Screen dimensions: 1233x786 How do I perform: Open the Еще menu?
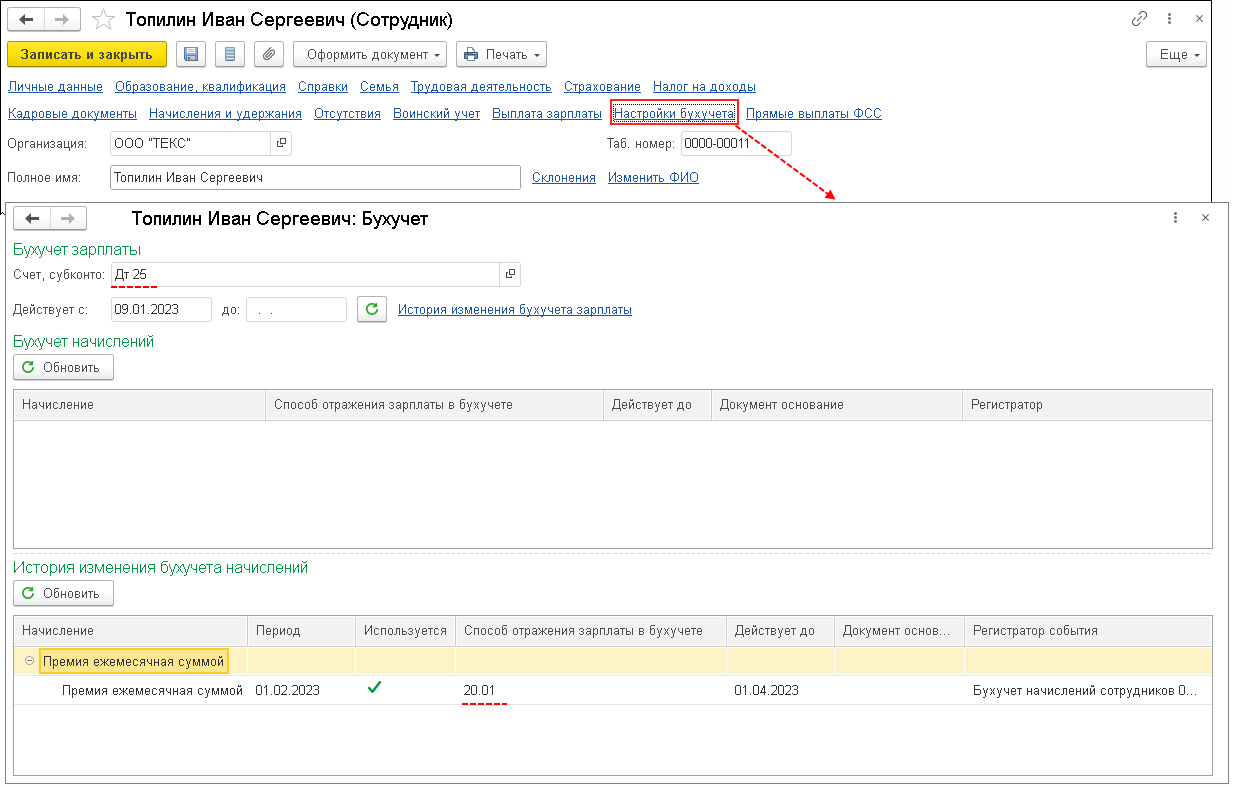point(1176,54)
